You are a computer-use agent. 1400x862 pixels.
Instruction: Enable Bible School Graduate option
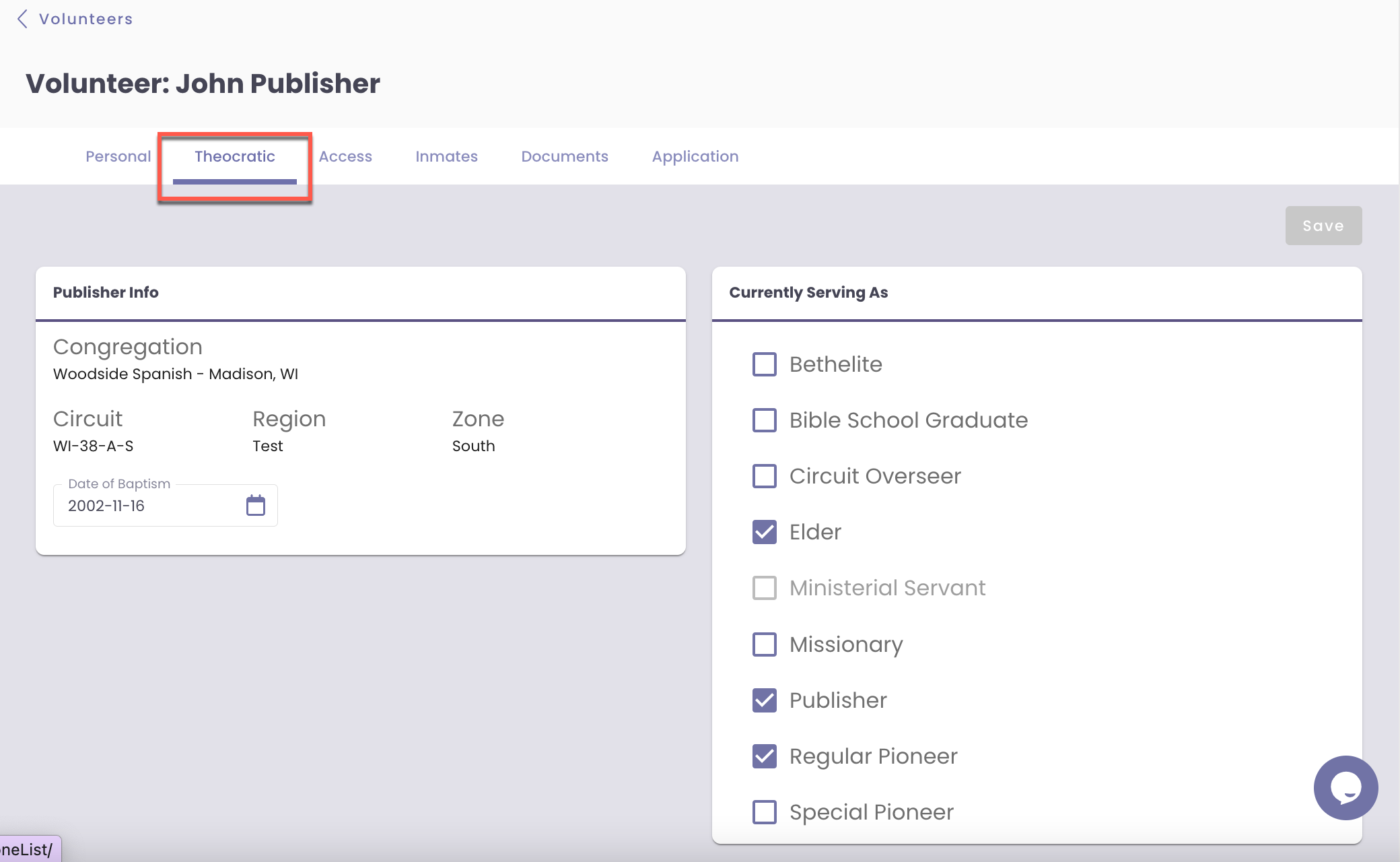coord(764,420)
